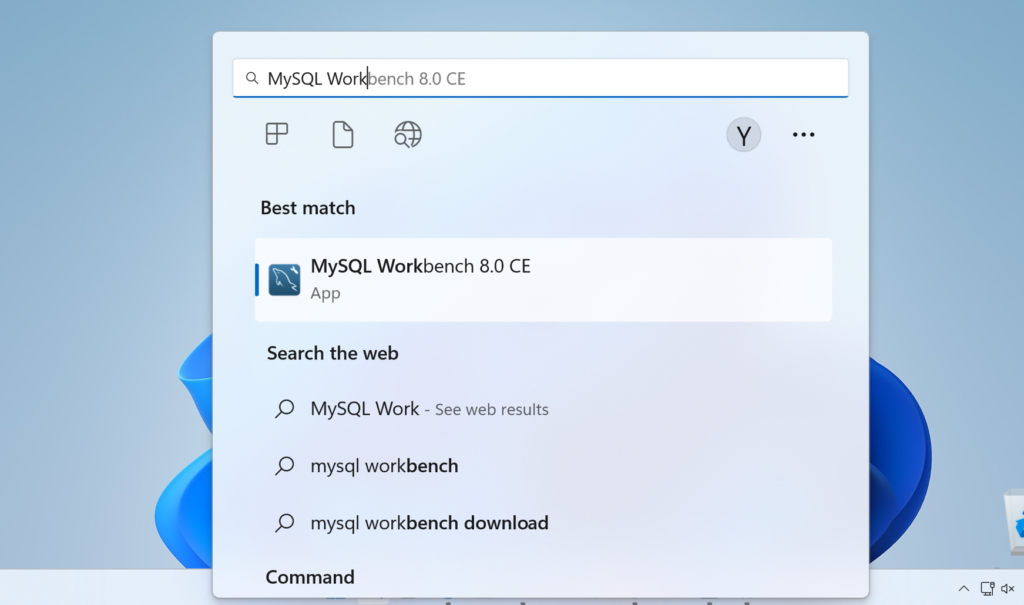Viewport: 1024px width, 605px height.
Task: Click inside the search input field
Action: (x=540, y=77)
